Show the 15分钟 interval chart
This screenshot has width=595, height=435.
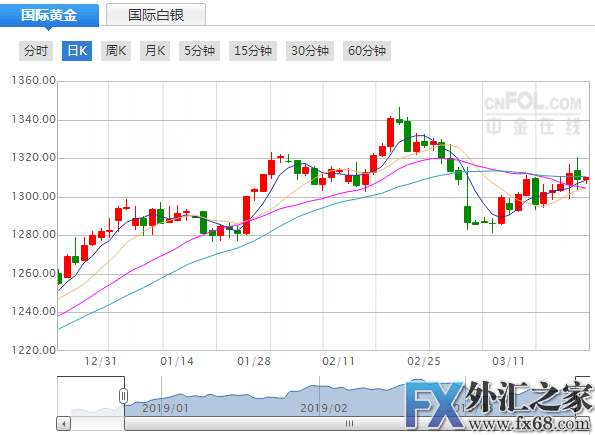point(253,51)
